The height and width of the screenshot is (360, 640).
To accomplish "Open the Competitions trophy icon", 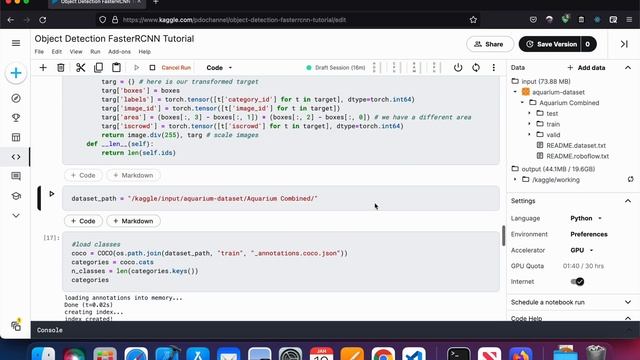I will click(16, 118).
